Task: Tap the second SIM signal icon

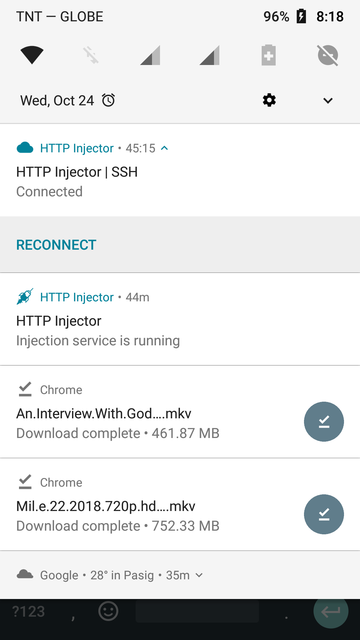Action: (209, 55)
